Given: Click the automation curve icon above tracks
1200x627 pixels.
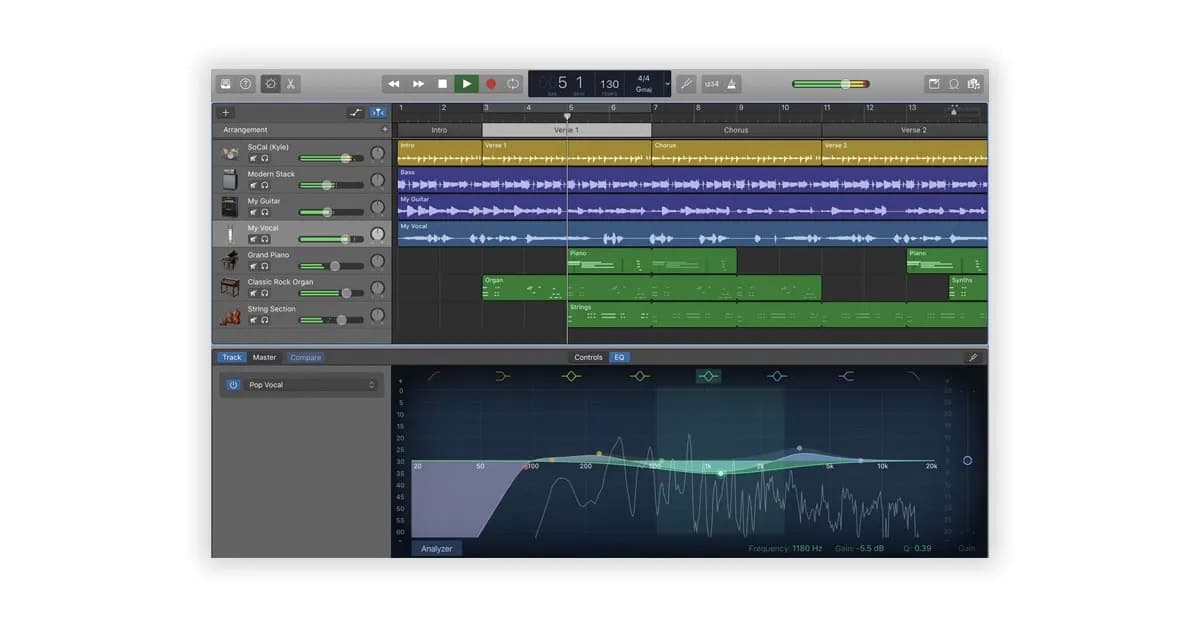Looking at the screenshot, I should tap(356, 112).
